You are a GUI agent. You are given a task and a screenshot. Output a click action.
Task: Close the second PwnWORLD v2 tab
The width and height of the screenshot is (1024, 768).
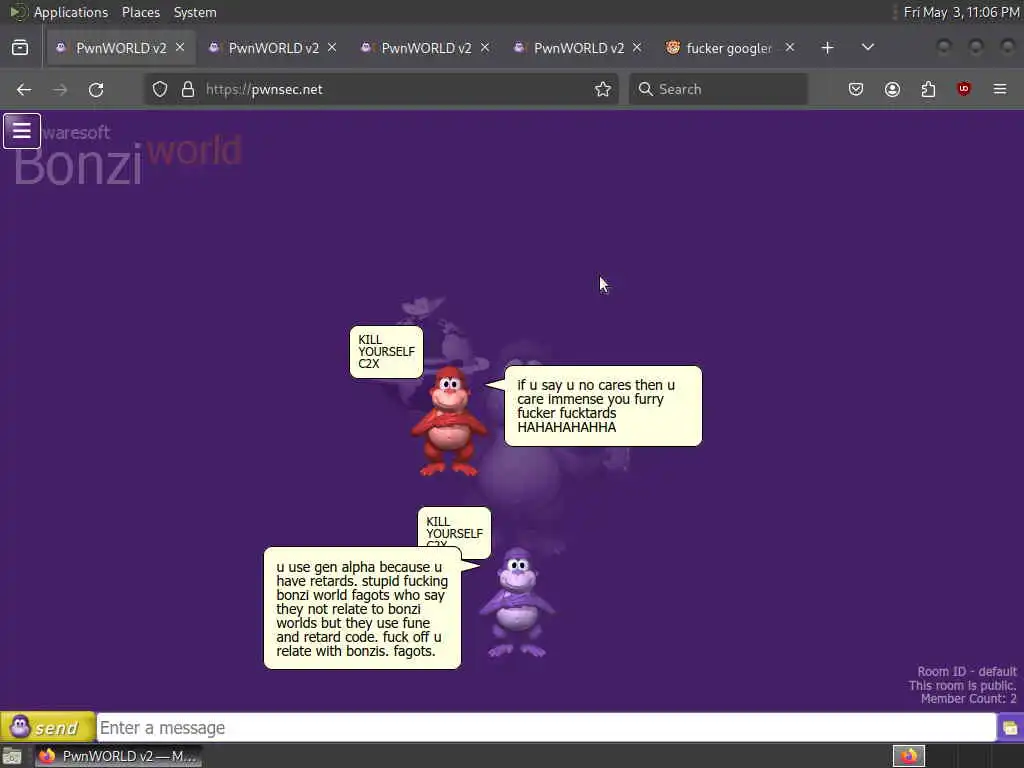tap(332, 47)
